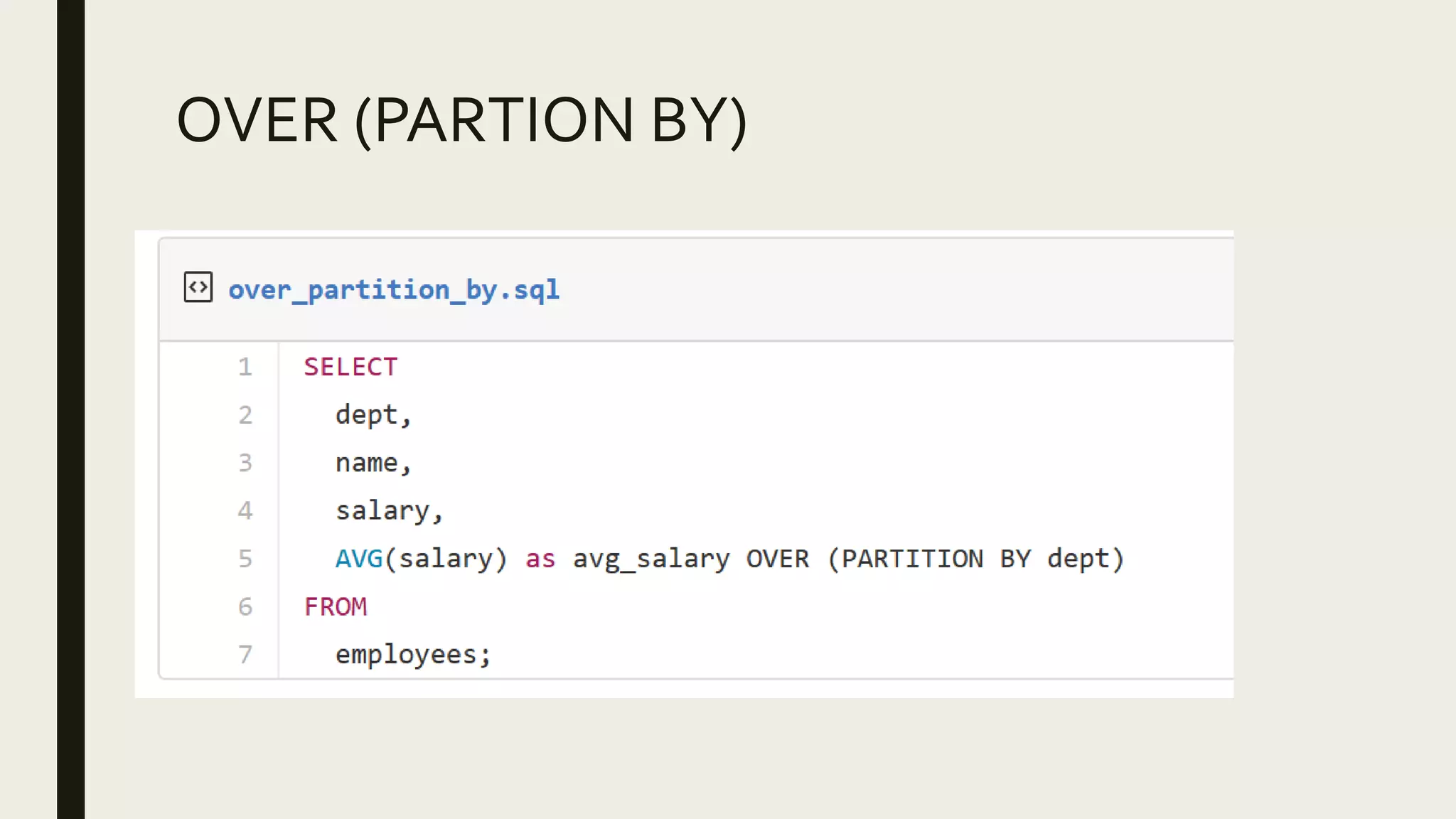
Task: Click '(PARTITION BY dept)' clause text
Action: 976,560
